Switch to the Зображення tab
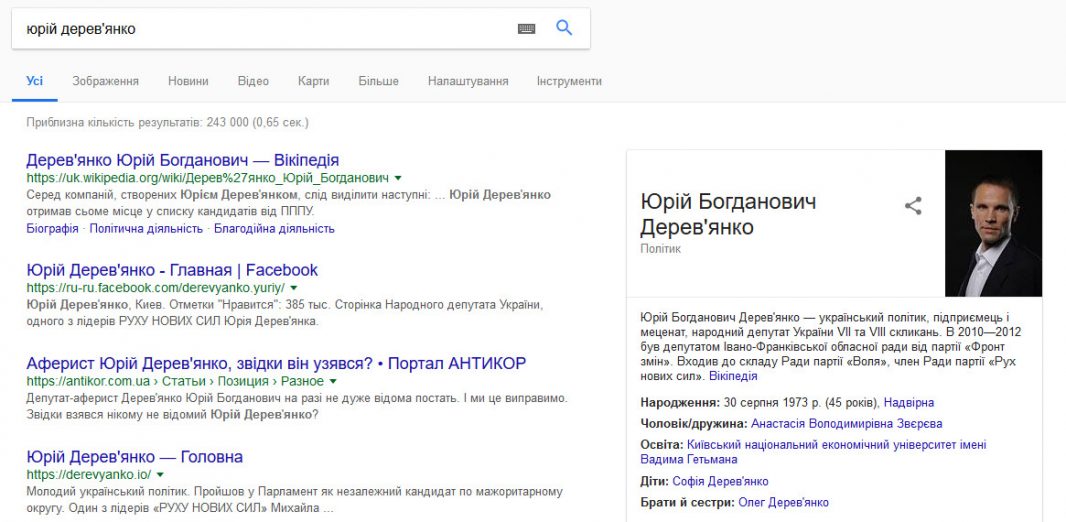This screenshot has width=1066, height=522. pos(105,81)
